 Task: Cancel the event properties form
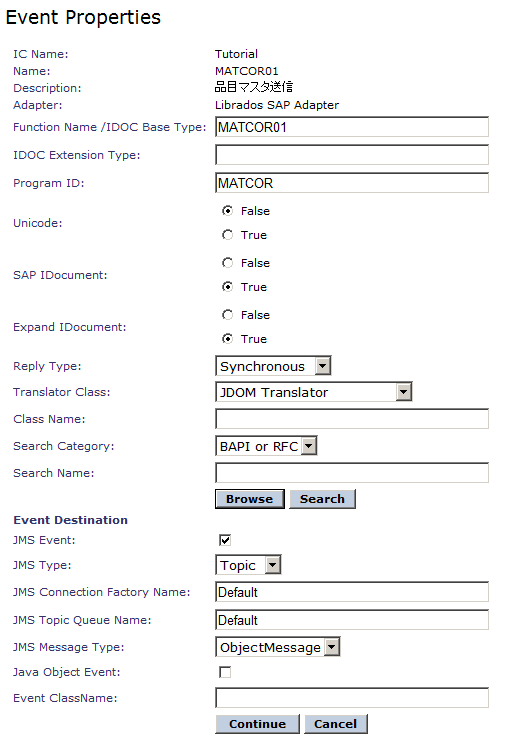point(335,724)
